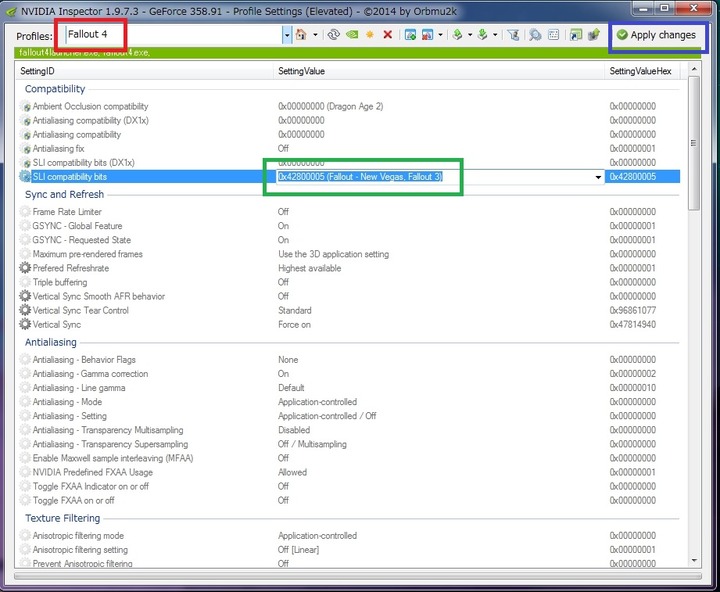The height and width of the screenshot is (592, 720).
Task: Open dropdown beside remove application icon
Action: point(440,34)
